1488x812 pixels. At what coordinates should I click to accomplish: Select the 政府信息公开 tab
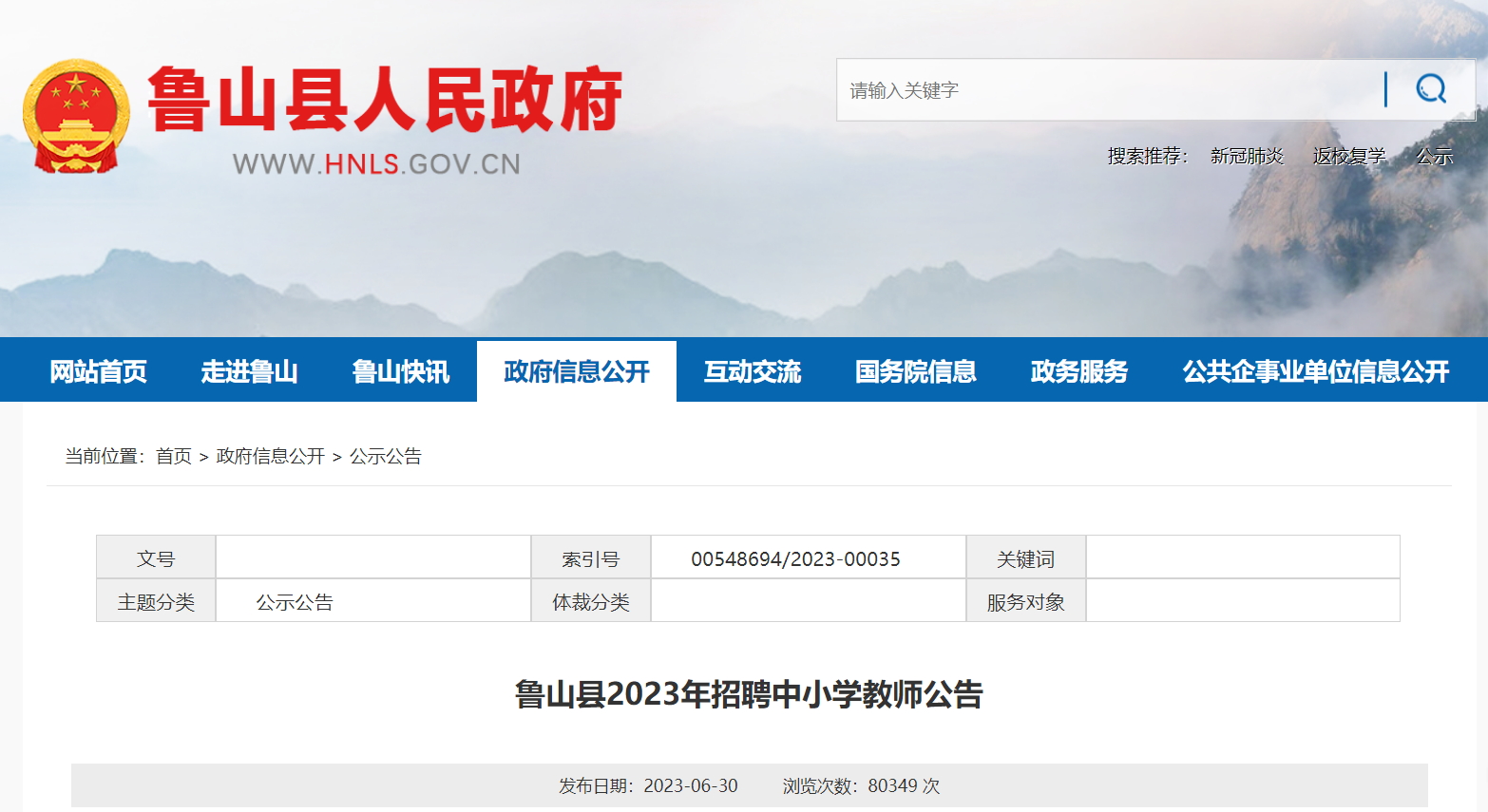577,371
